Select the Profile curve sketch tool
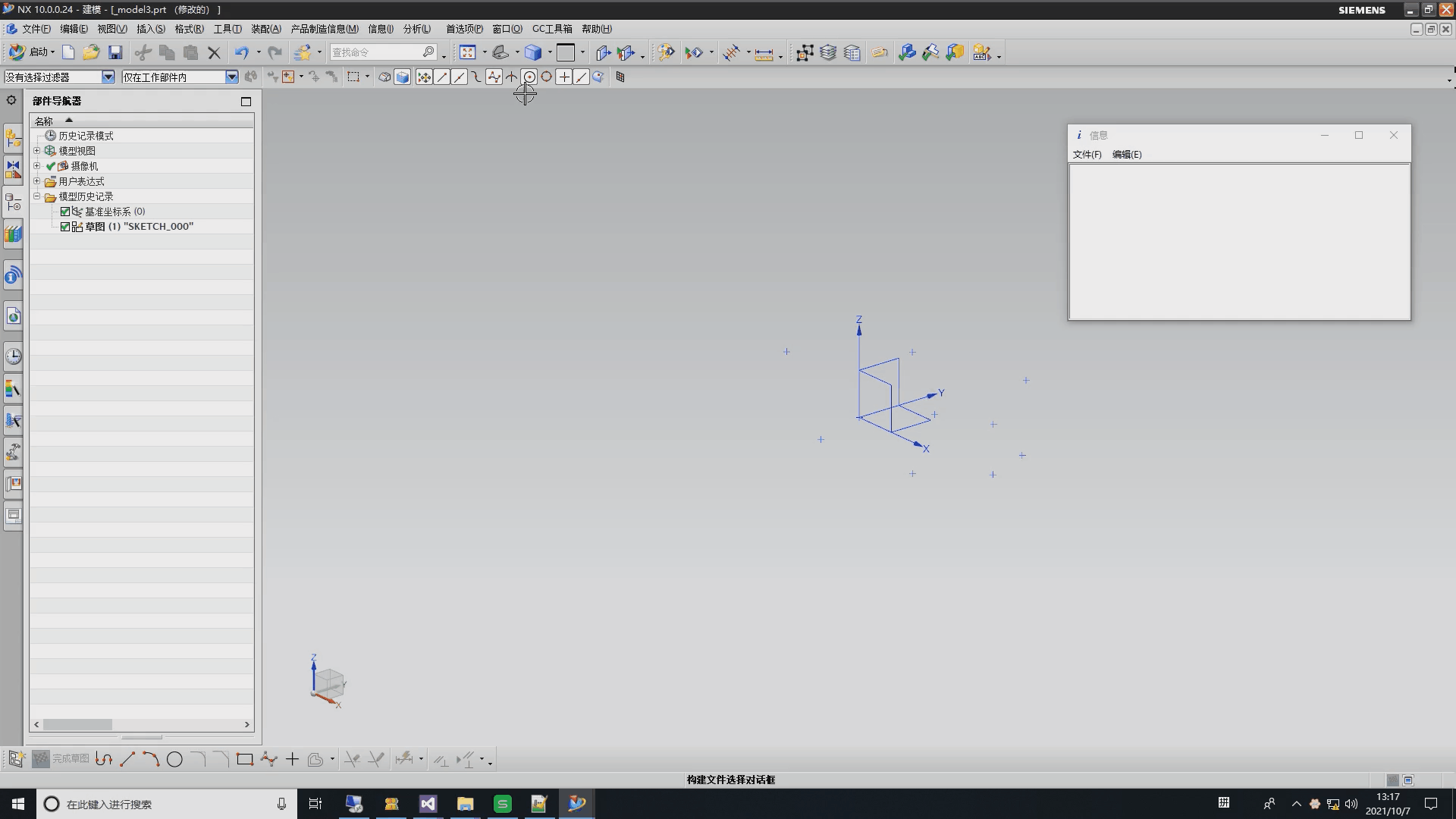The height and width of the screenshot is (819, 1456). 104,759
